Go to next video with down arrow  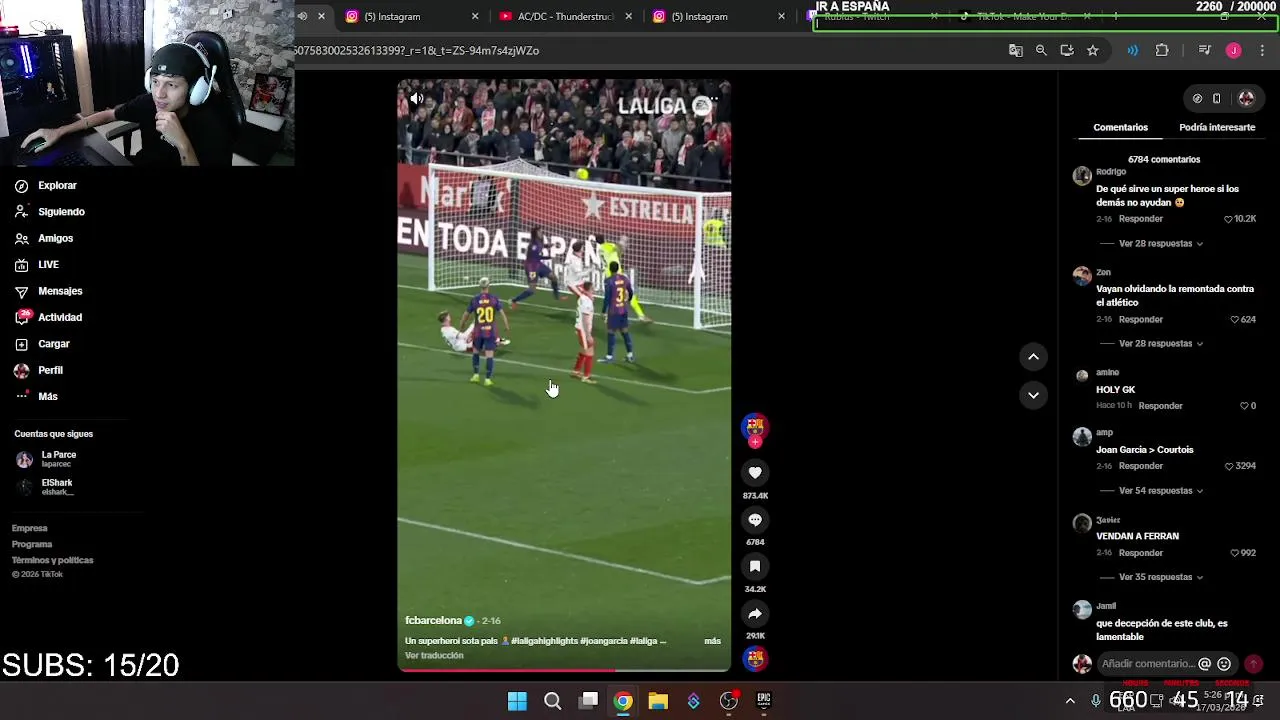[1033, 395]
